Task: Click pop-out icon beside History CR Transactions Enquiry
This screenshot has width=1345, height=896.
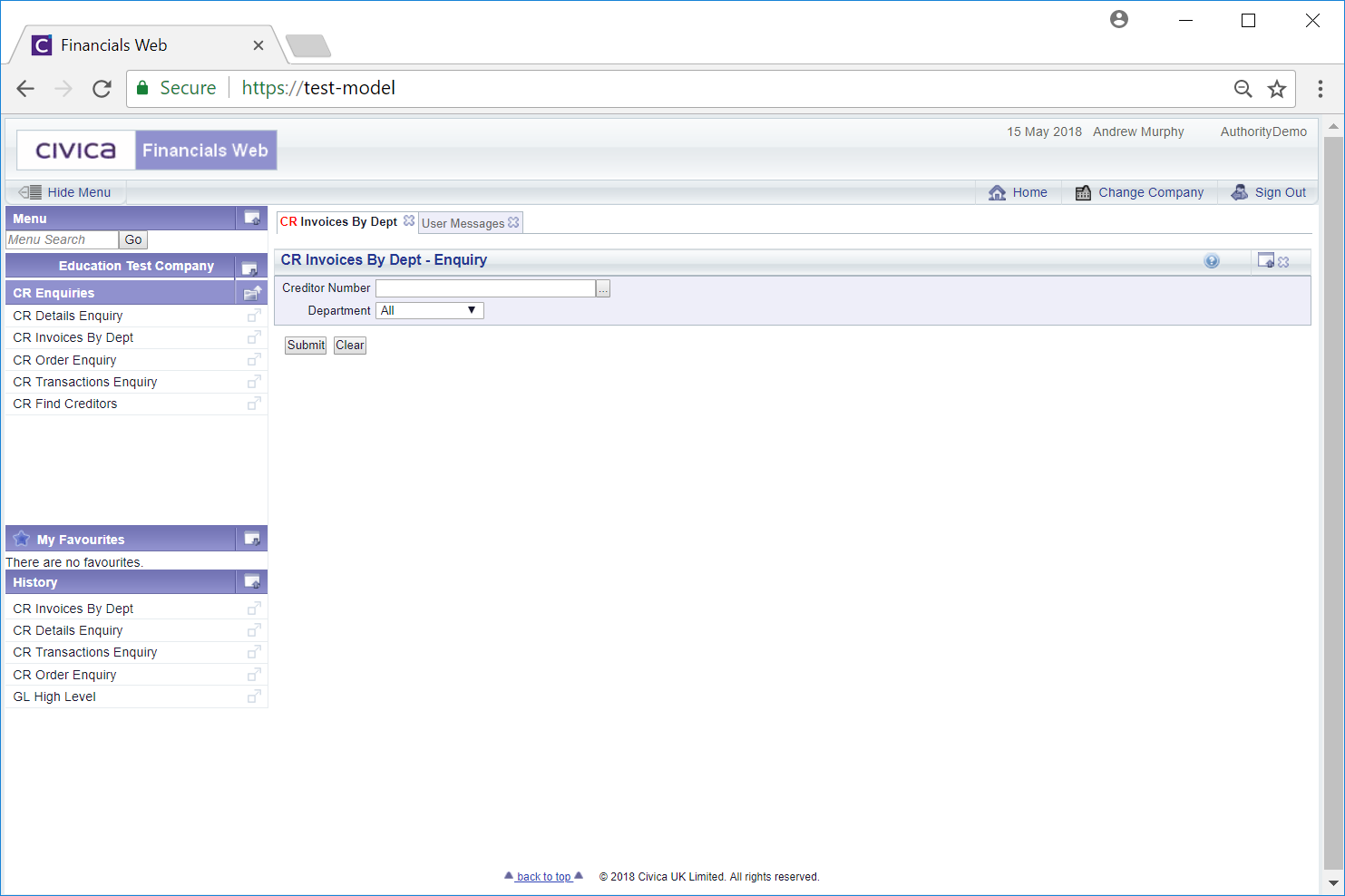Action: pos(254,652)
